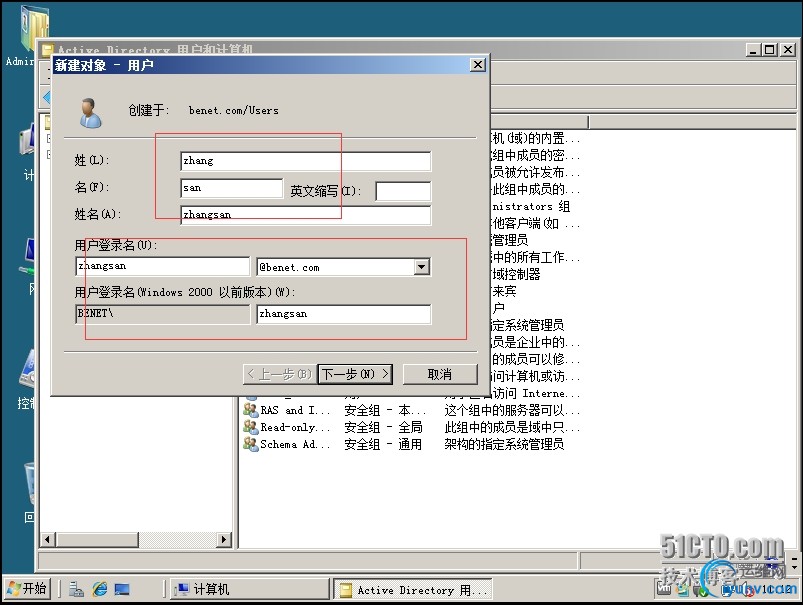
Task: Select the RAS and I... list row name
Action: tap(295, 410)
